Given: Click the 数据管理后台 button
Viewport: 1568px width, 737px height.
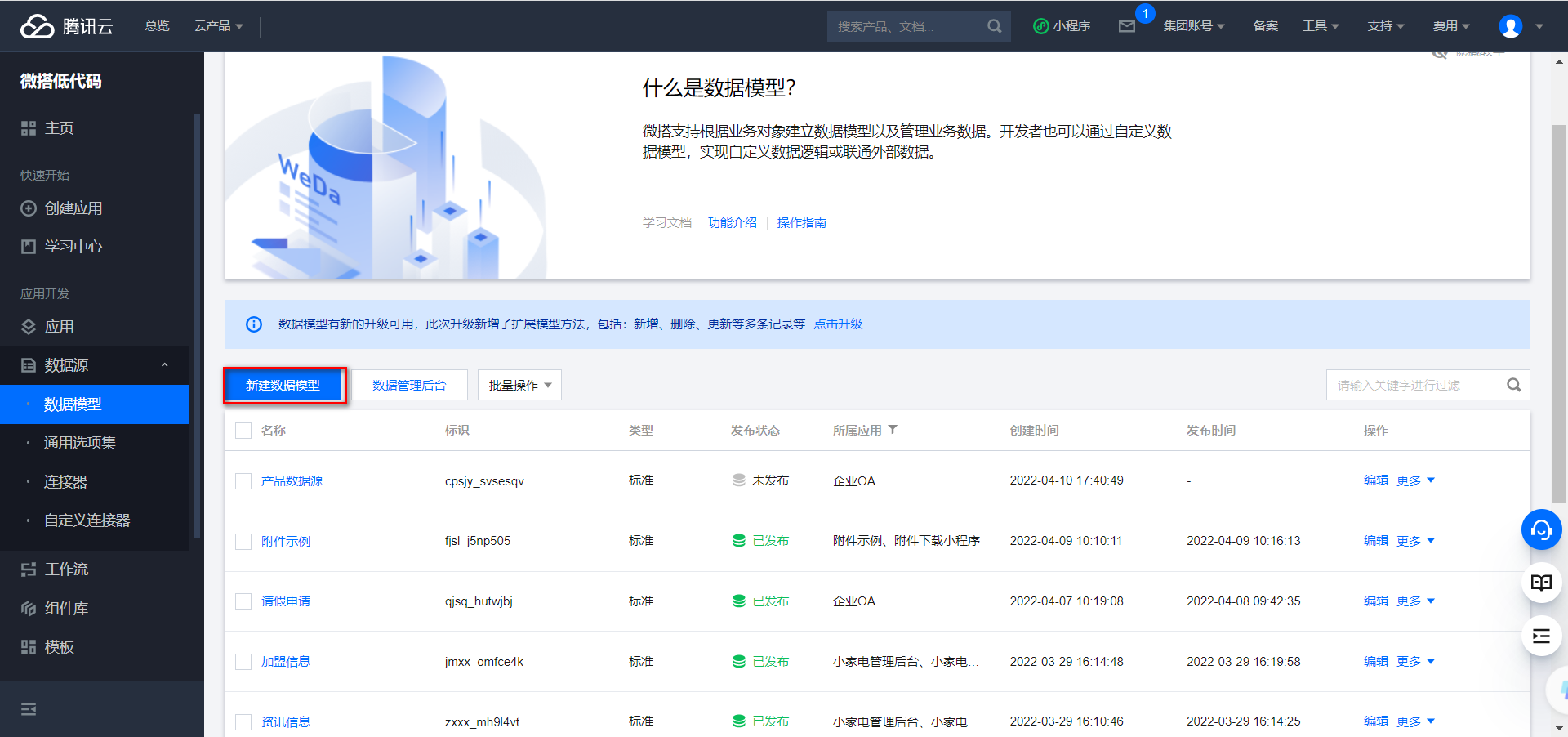Looking at the screenshot, I should [409, 385].
